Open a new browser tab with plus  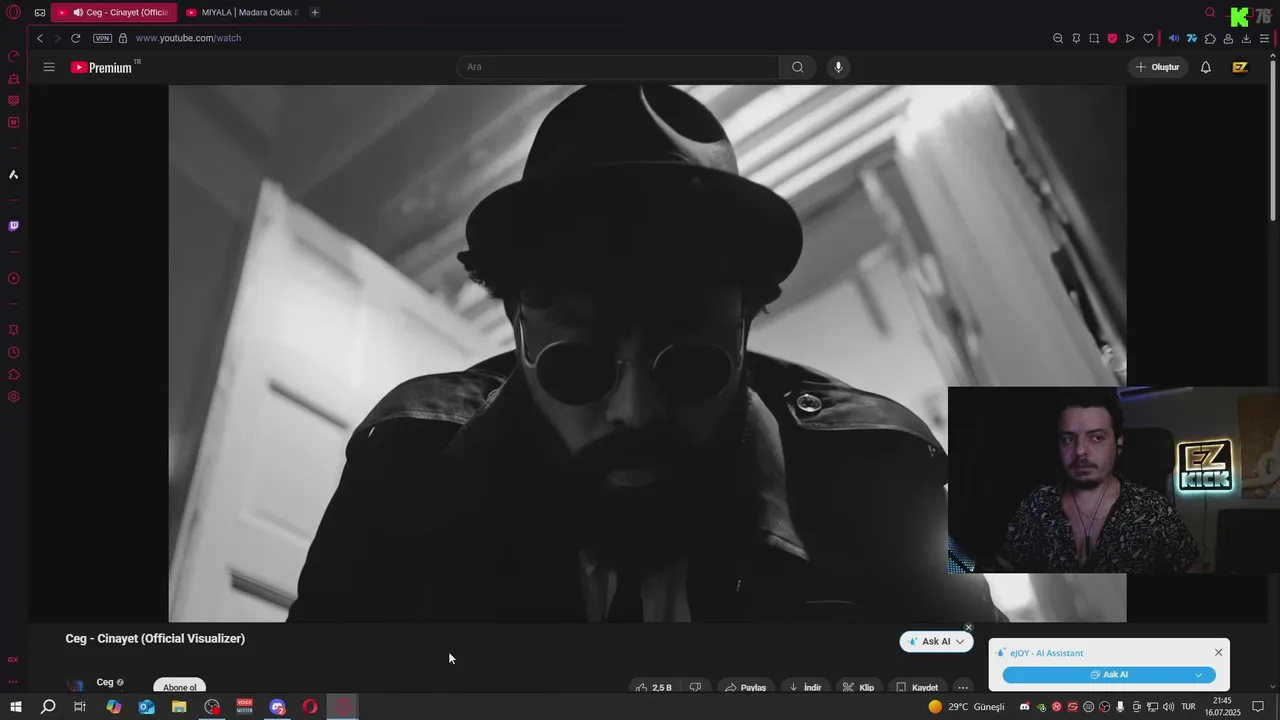coord(315,12)
